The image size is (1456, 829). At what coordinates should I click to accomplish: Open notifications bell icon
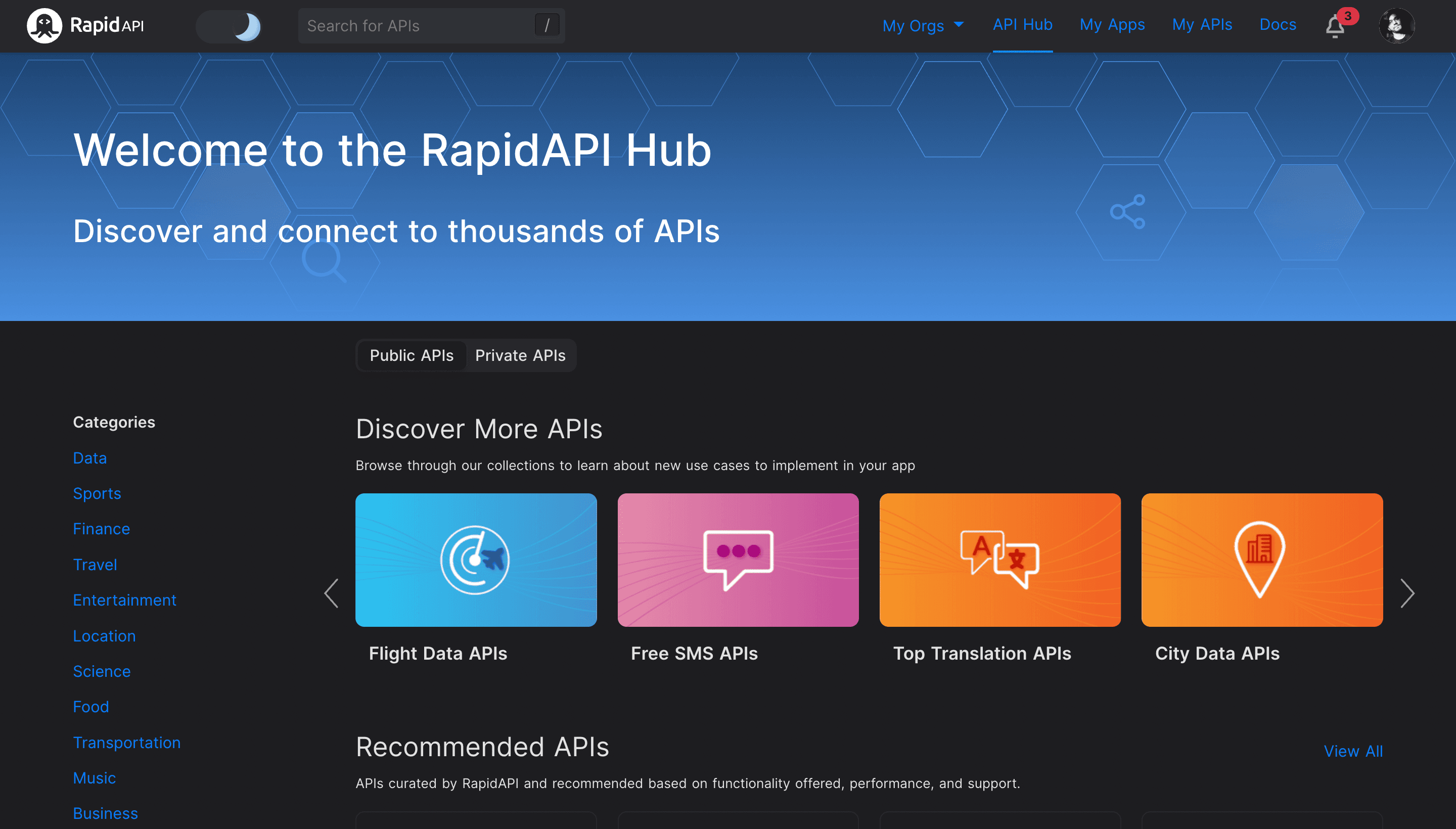1335,27
